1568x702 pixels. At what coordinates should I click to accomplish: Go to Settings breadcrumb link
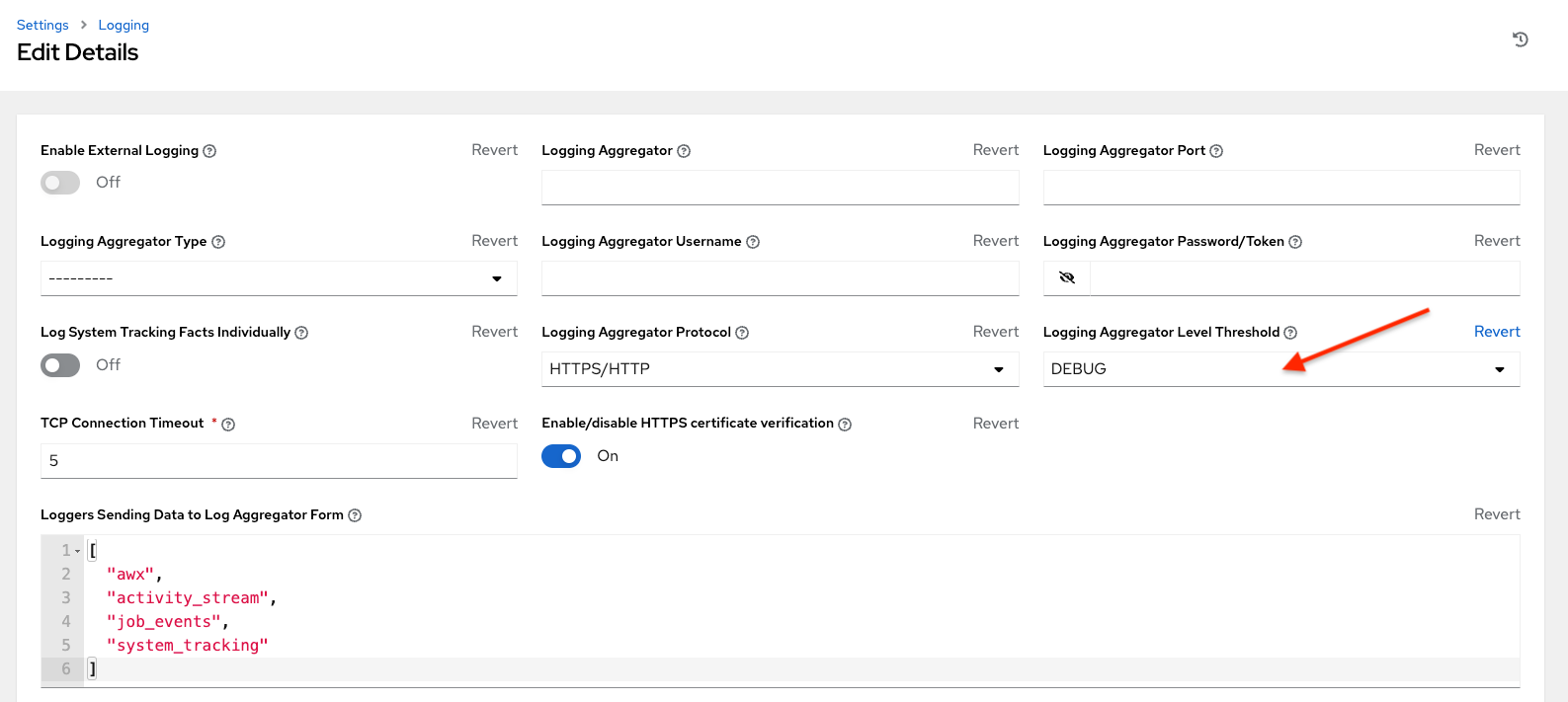coord(42,25)
